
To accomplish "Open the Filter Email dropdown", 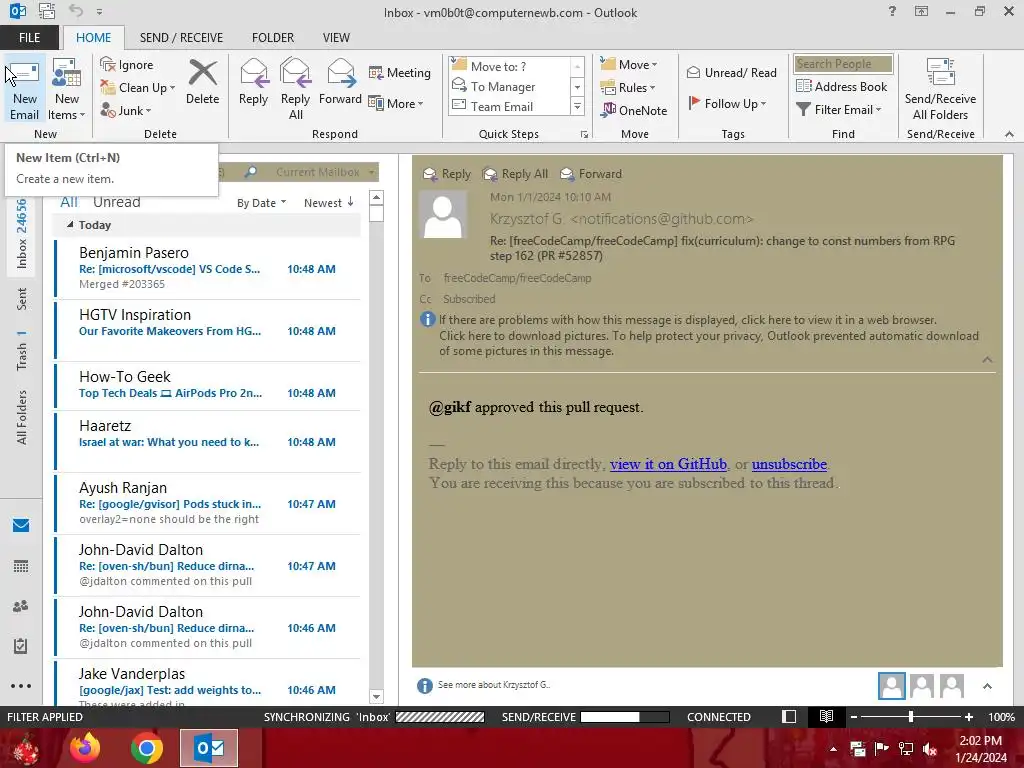I will click(839, 110).
